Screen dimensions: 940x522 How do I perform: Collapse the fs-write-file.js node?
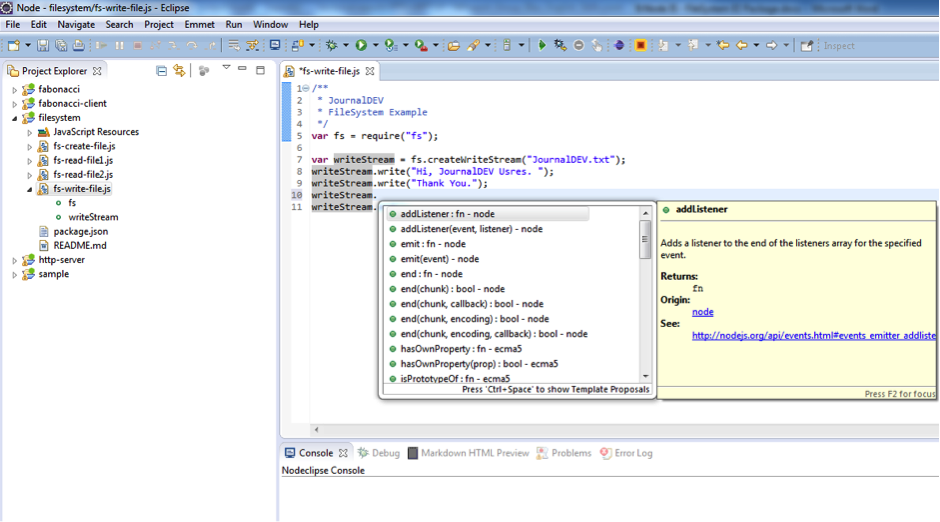[29, 189]
